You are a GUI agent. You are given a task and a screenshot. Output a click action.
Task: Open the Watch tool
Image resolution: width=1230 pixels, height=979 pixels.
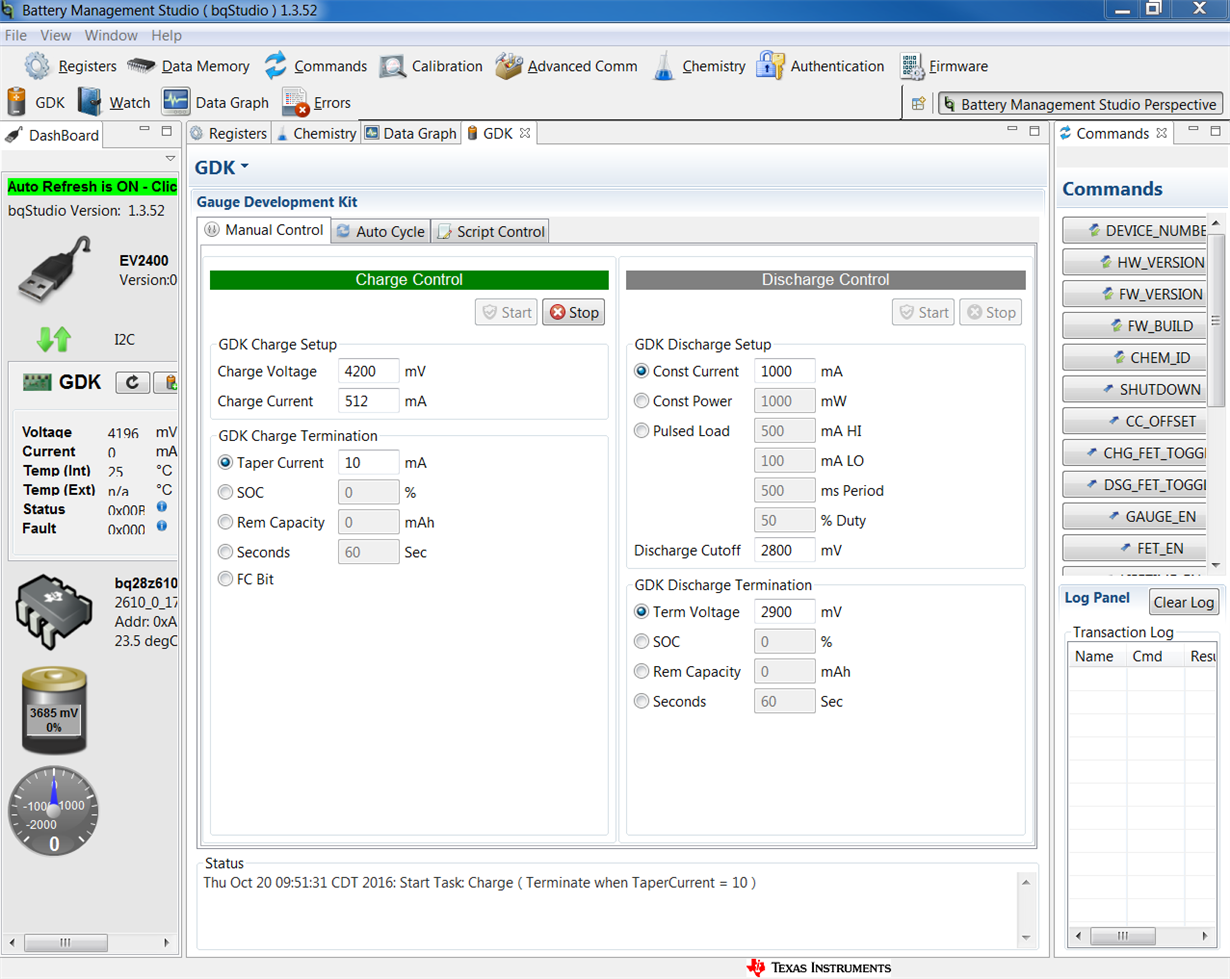(114, 102)
